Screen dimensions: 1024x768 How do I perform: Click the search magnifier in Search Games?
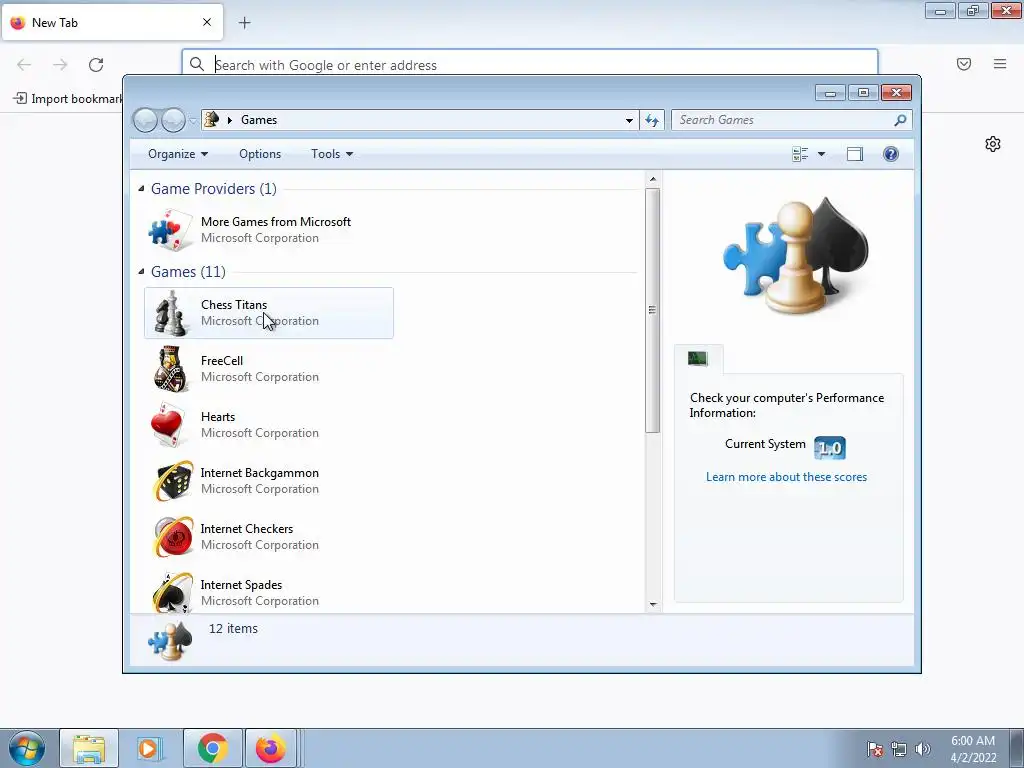point(900,120)
